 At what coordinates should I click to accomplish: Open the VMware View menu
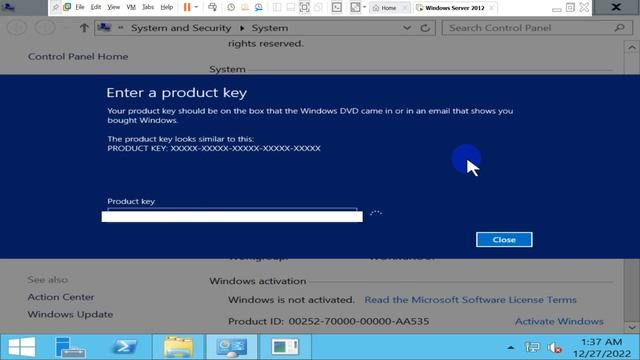click(x=113, y=7)
